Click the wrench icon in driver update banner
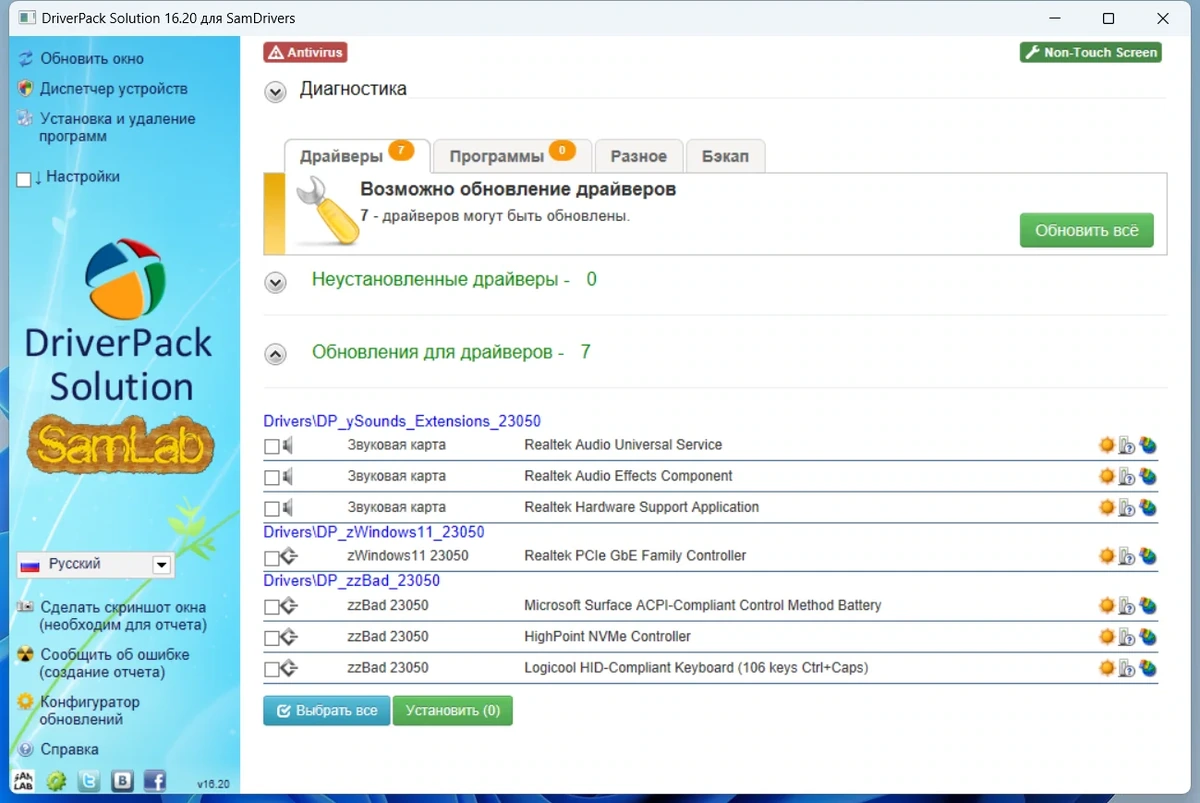 point(329,211)
